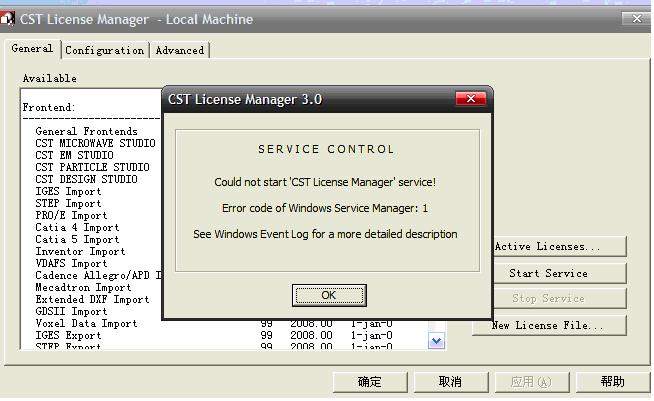Select the IGES Import row
The width and height of the screenshot is (654, 401).
[68, 192]
